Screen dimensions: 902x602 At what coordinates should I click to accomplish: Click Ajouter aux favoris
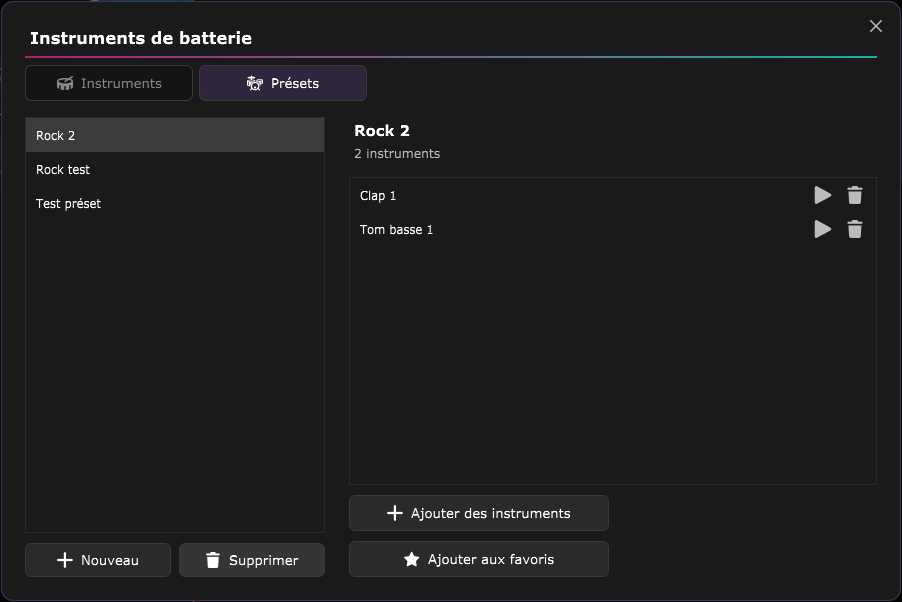[479, 559]
